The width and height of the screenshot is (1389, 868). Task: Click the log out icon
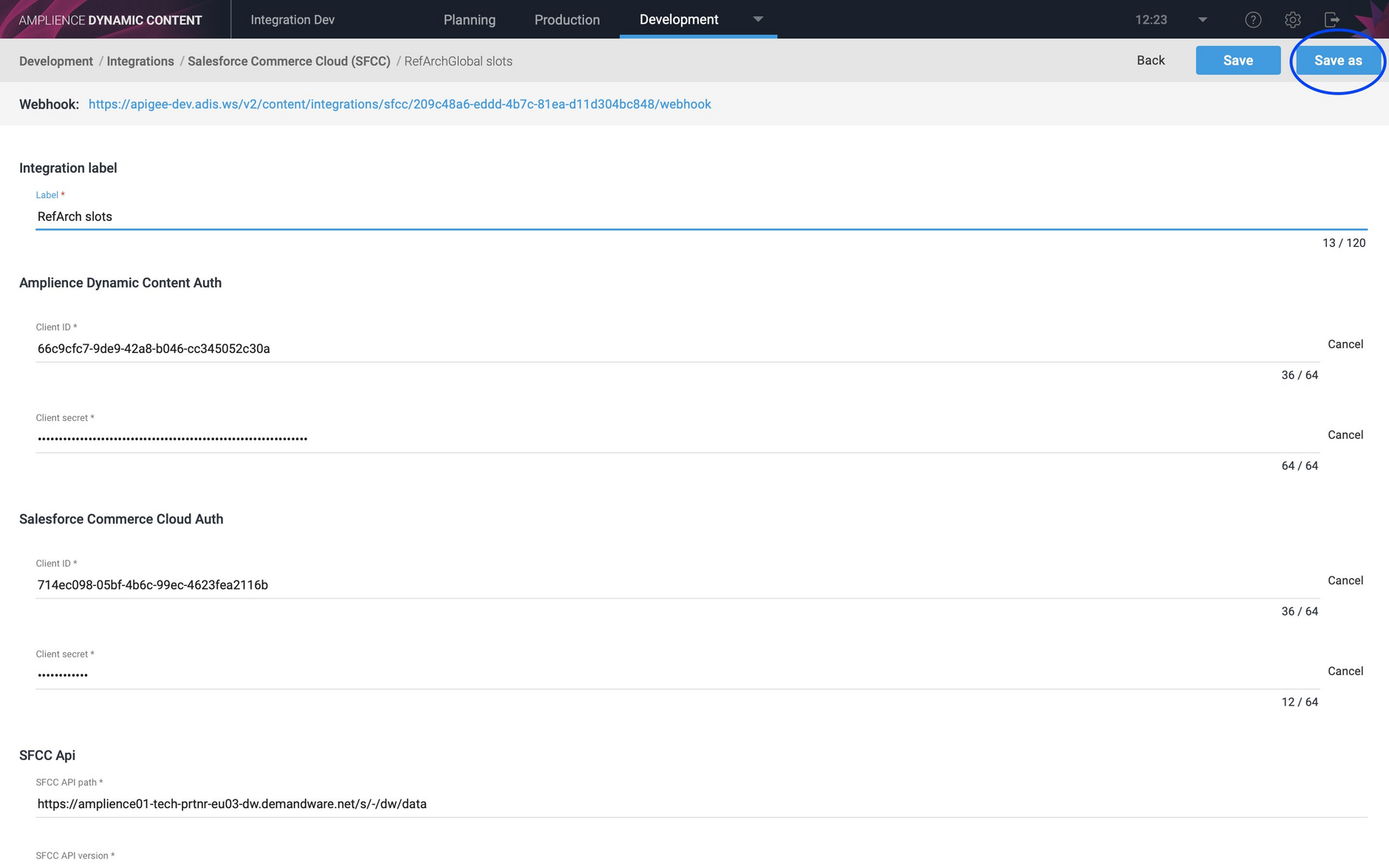(1332, 20)
